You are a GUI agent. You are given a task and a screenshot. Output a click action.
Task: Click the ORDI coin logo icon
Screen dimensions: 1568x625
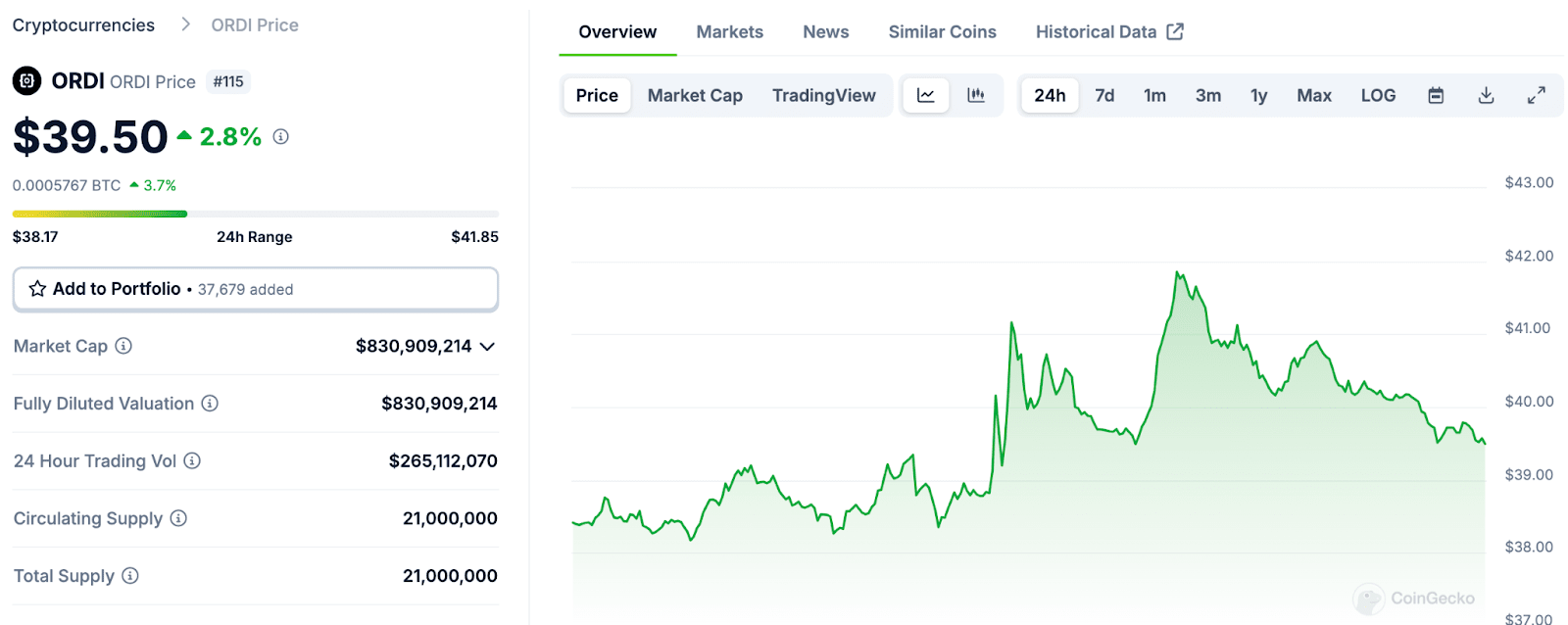tap(26, 81)
